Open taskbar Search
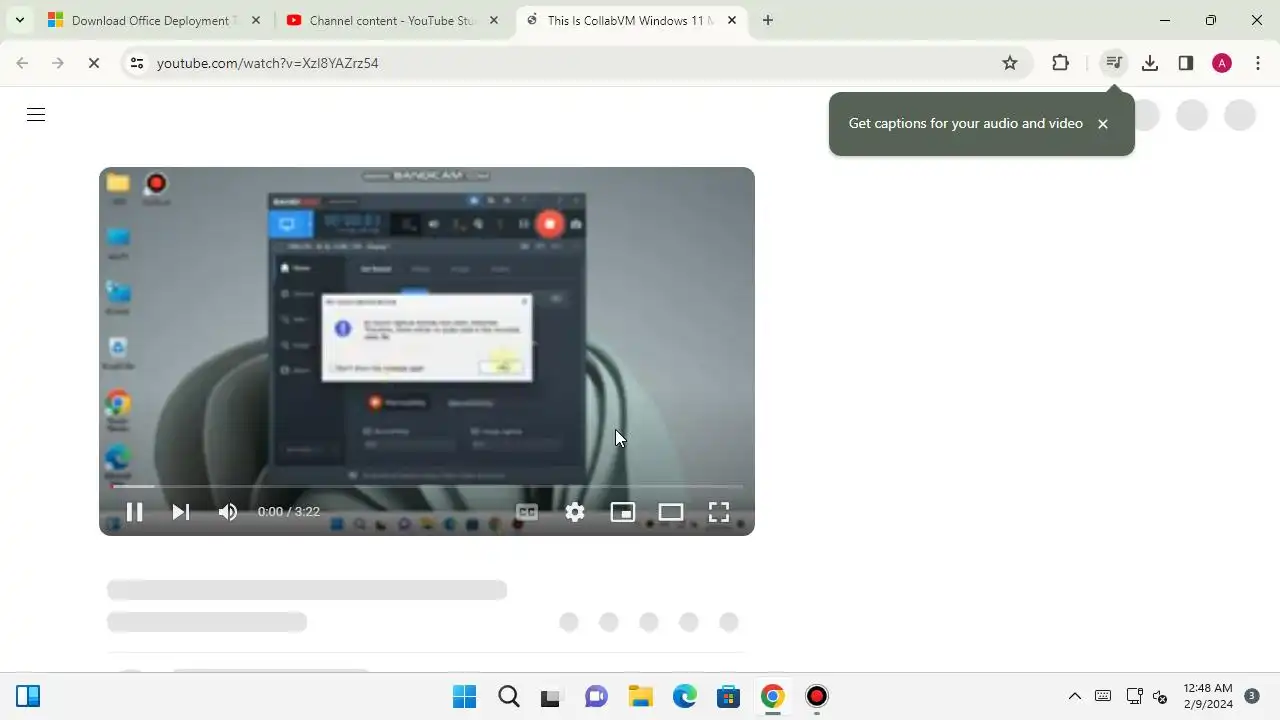Screen dimensions: 1280x720 pyautogui.click(x=508, y=696)
